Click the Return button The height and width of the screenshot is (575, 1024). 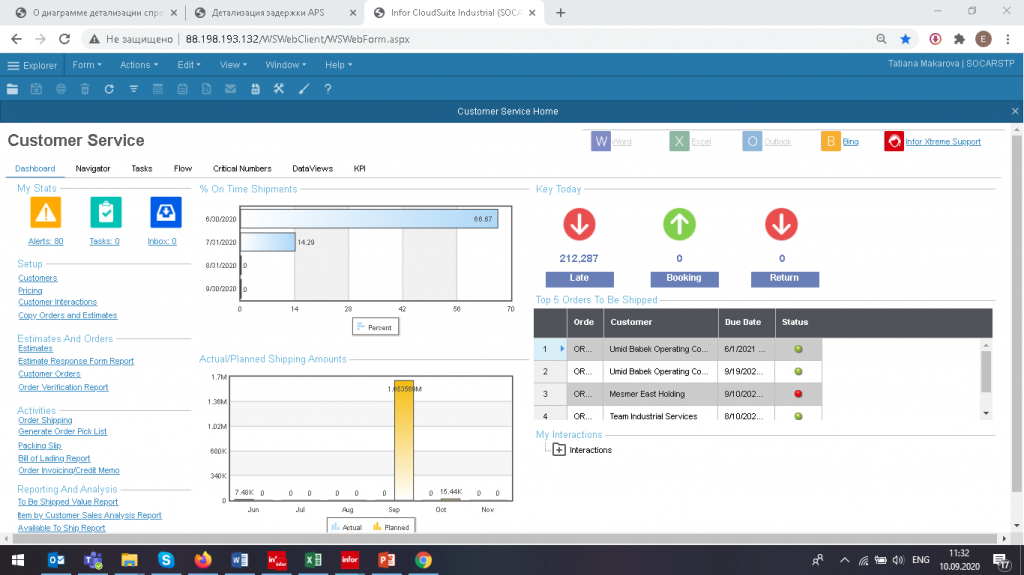(784, 279)
